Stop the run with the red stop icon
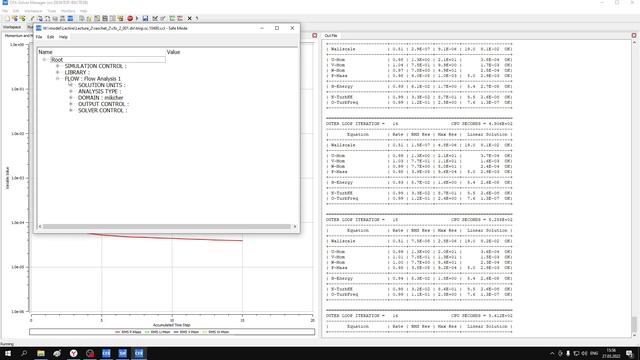 click(130, 18)
